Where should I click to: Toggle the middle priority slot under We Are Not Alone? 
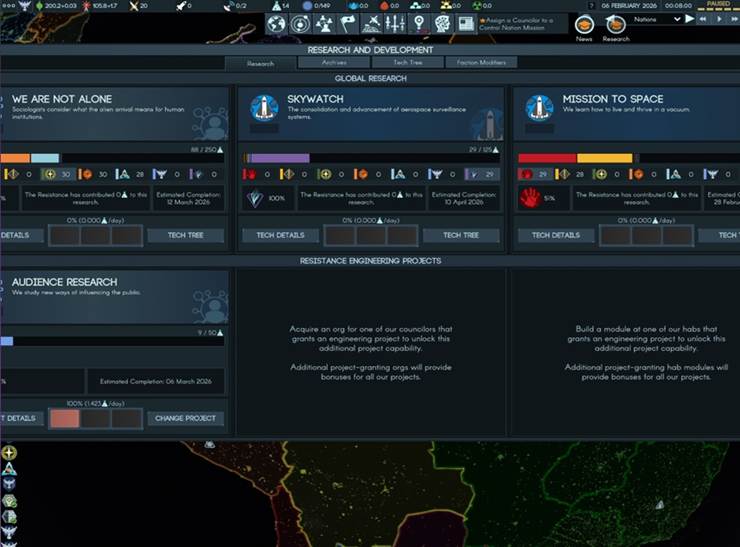click(x=95, y=235)
